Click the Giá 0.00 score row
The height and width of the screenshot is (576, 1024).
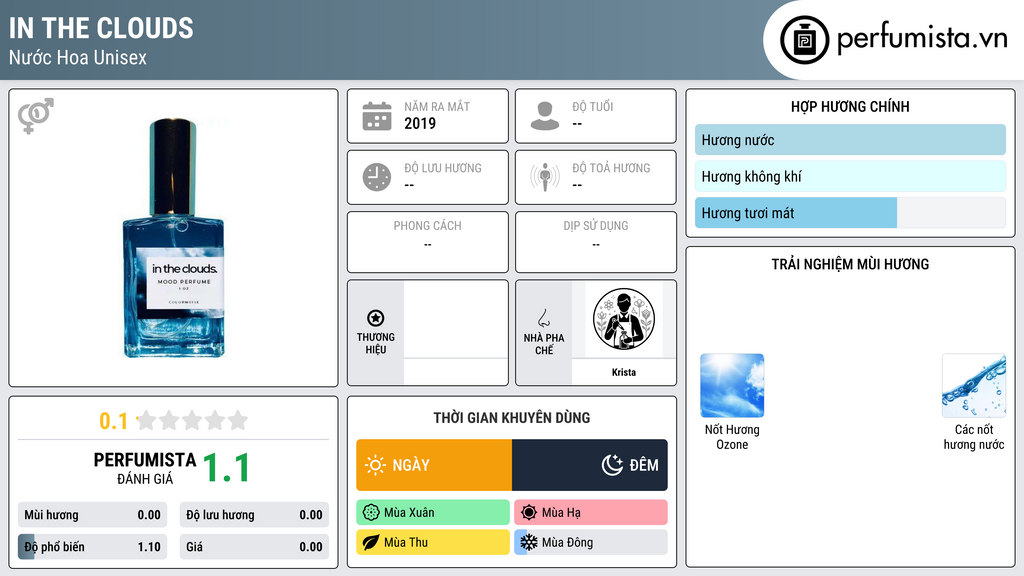pyautogui.click(x=254, y=547)
